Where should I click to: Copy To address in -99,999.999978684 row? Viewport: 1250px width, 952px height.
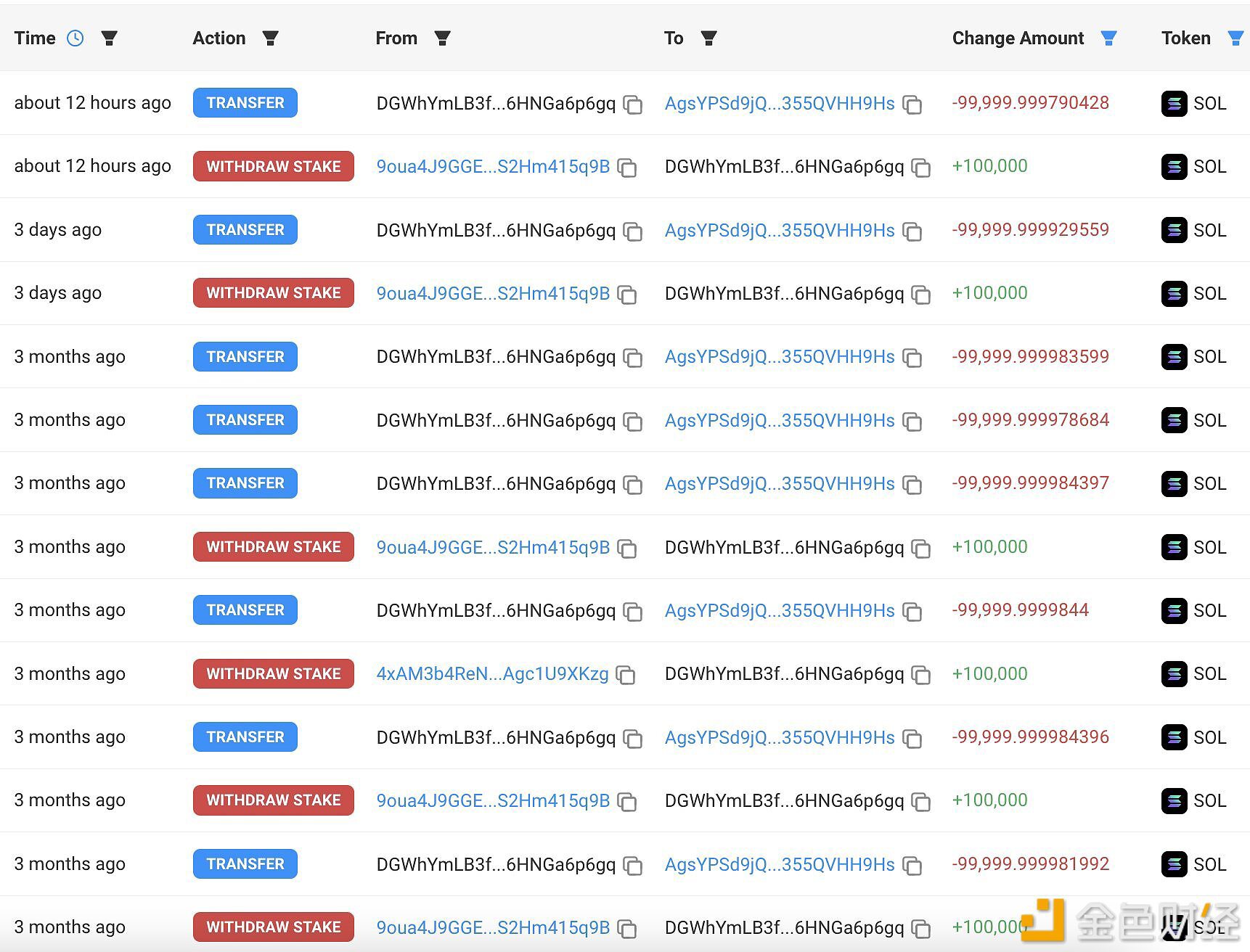pyautogui.click(x=912, y=422)
